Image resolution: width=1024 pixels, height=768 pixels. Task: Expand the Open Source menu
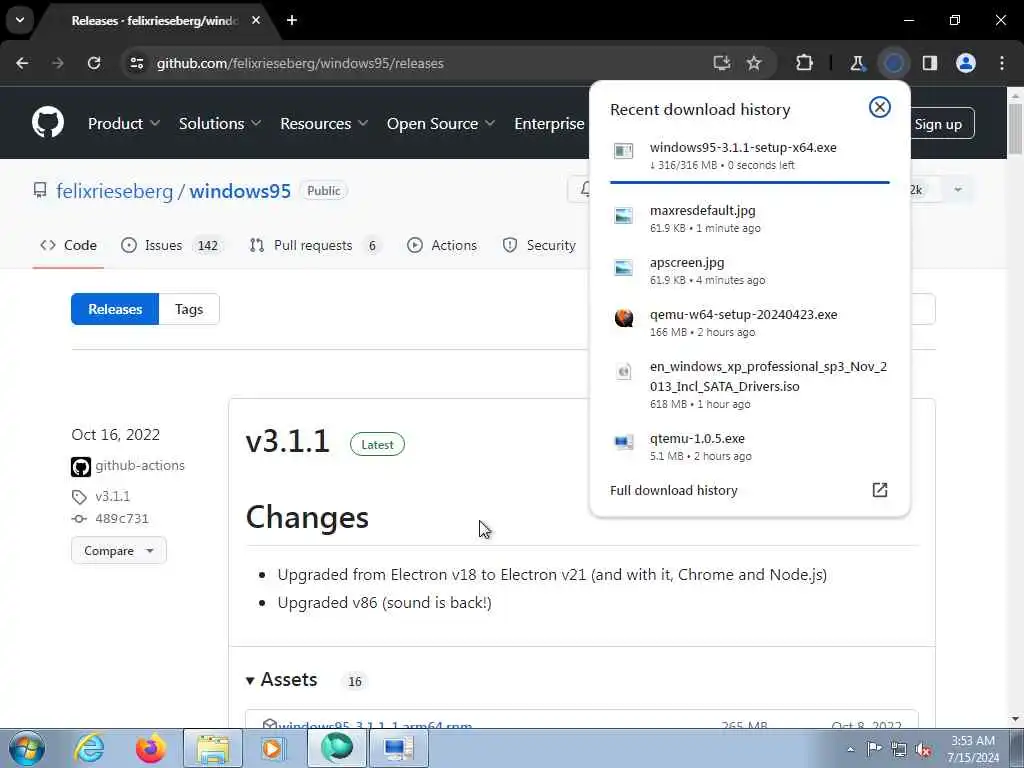(x=441, y=123)
